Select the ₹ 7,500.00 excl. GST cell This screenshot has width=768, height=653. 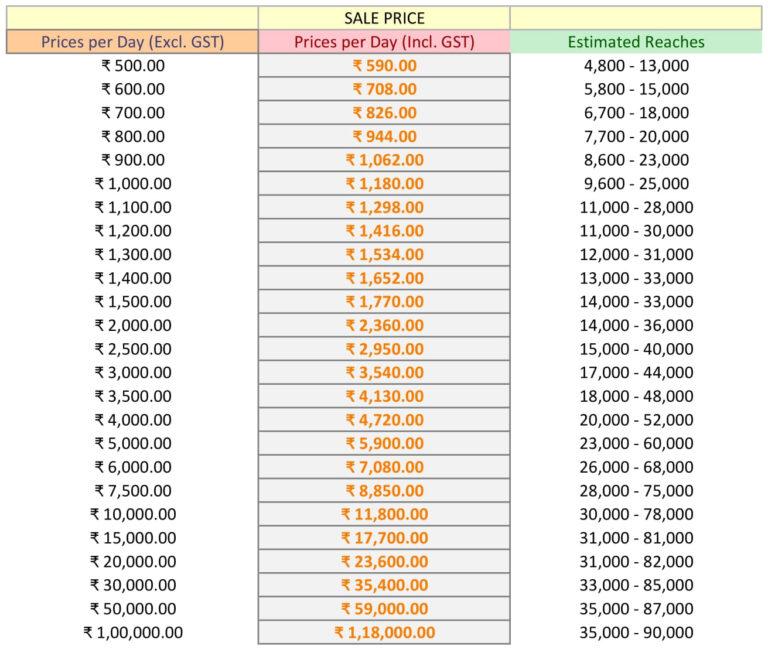pyautogui.click(x=132, y=490)
